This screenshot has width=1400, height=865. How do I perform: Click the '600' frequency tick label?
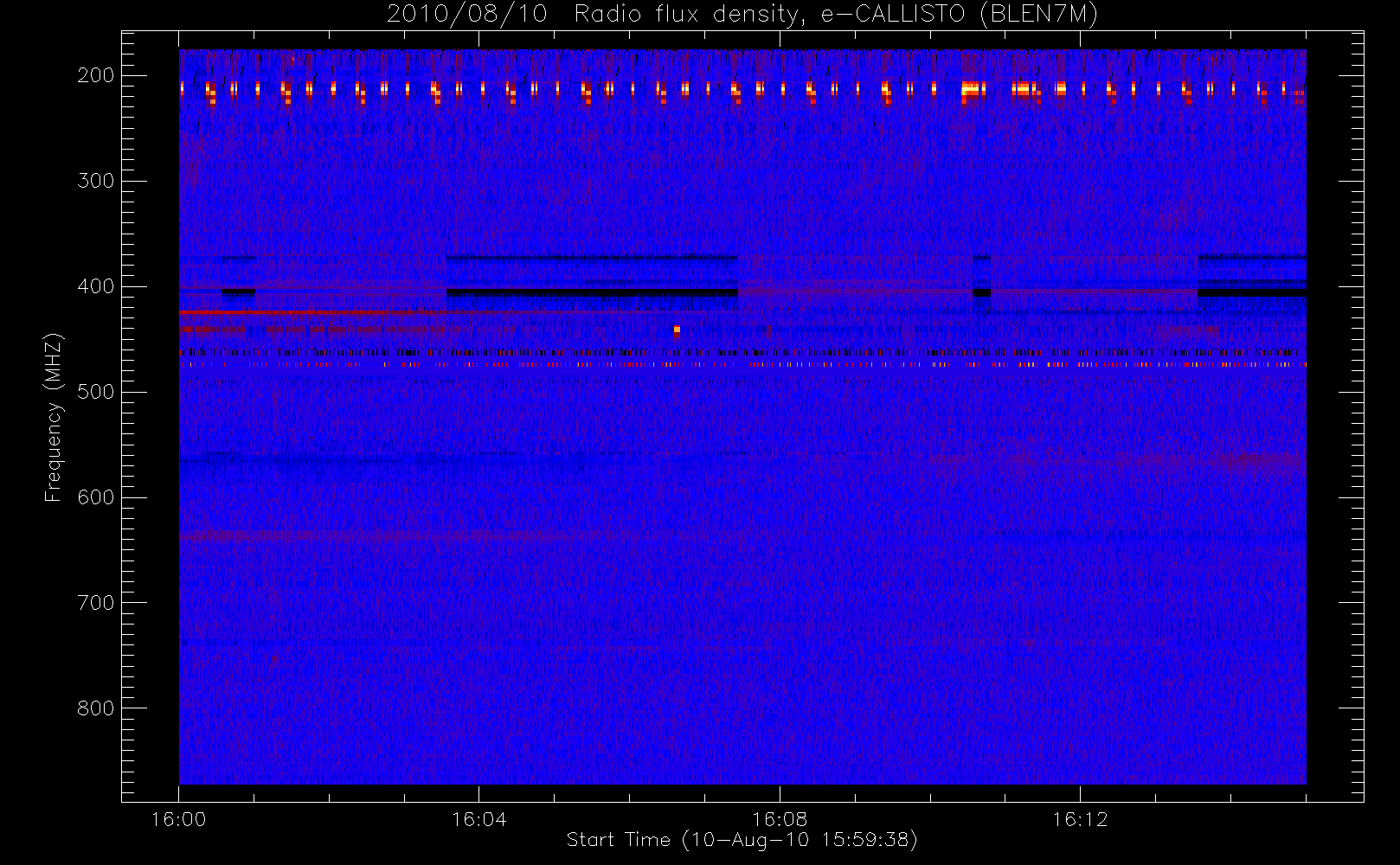[x=96, y=497]
